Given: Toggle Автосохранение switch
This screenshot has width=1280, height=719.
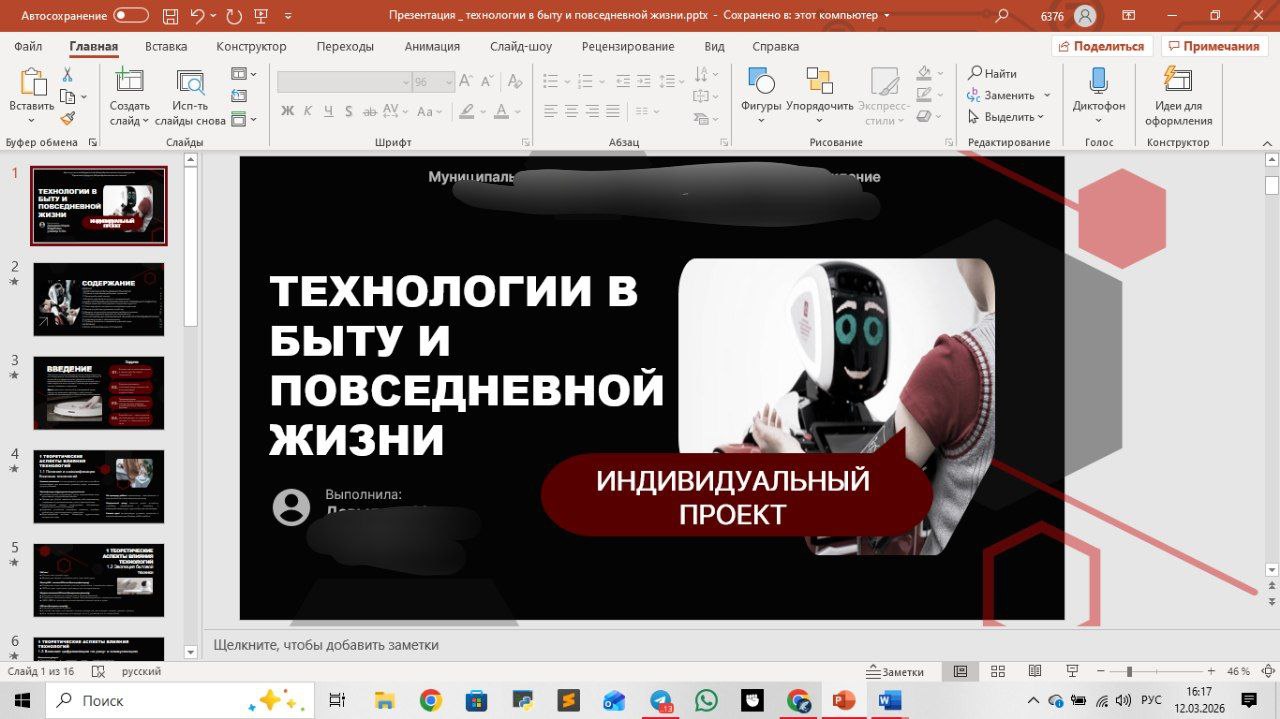Looking at the screenshot, I should click(131, 16).
